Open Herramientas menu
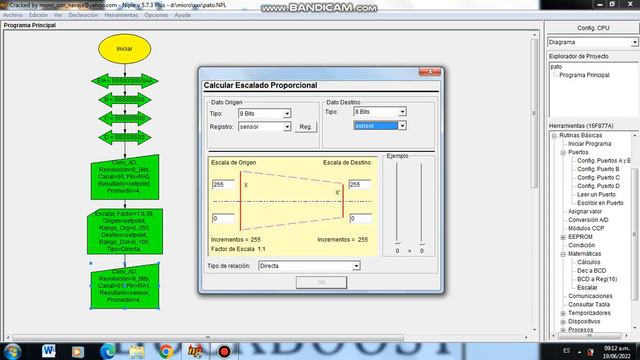Screen dimensions: 640x360 (x=121, y=15)
